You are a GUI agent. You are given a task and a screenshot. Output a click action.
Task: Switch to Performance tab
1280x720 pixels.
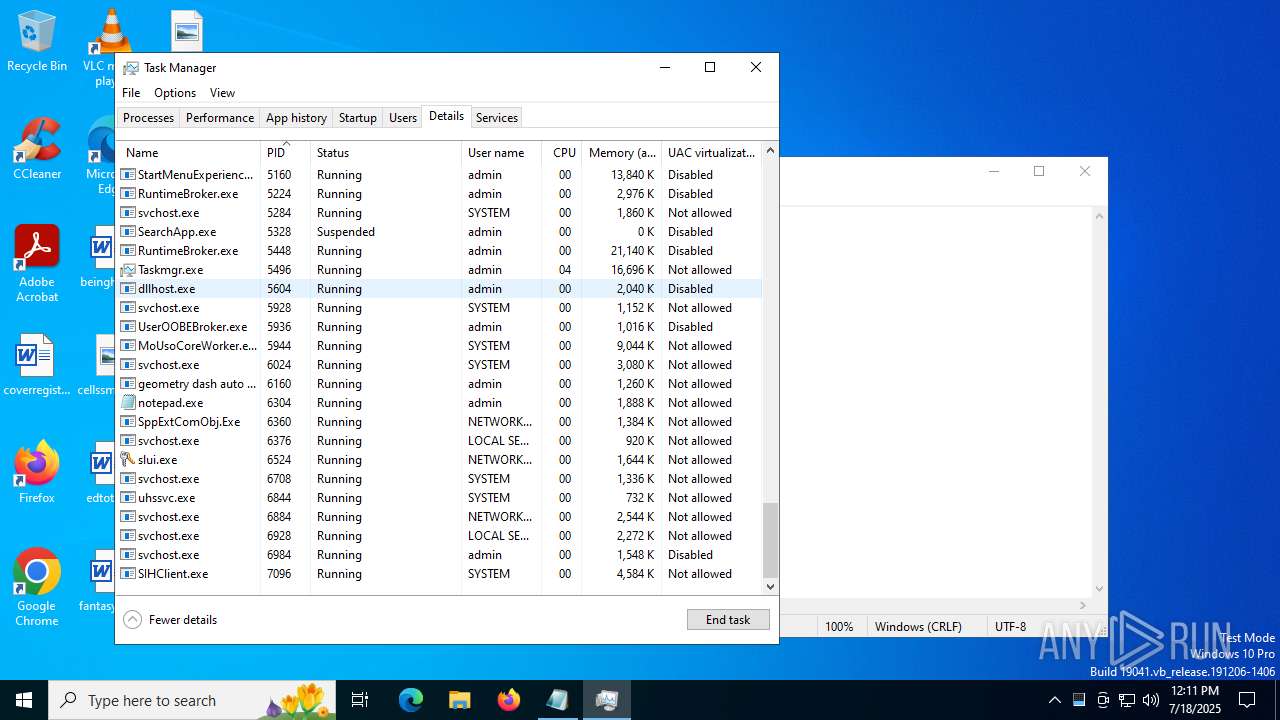[220, 118]
